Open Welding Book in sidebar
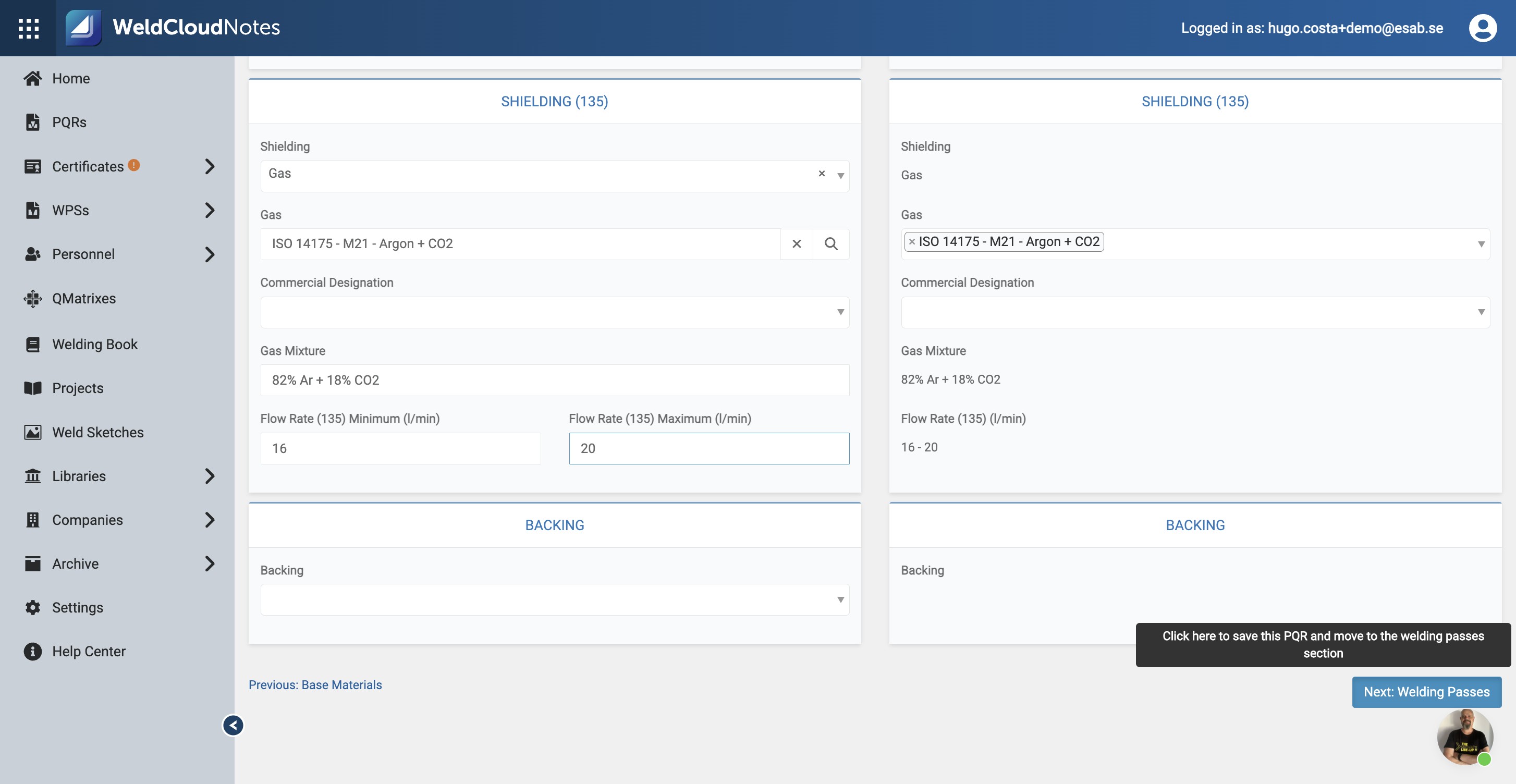This screenshot has height=784, width=1516. [94, 345]
